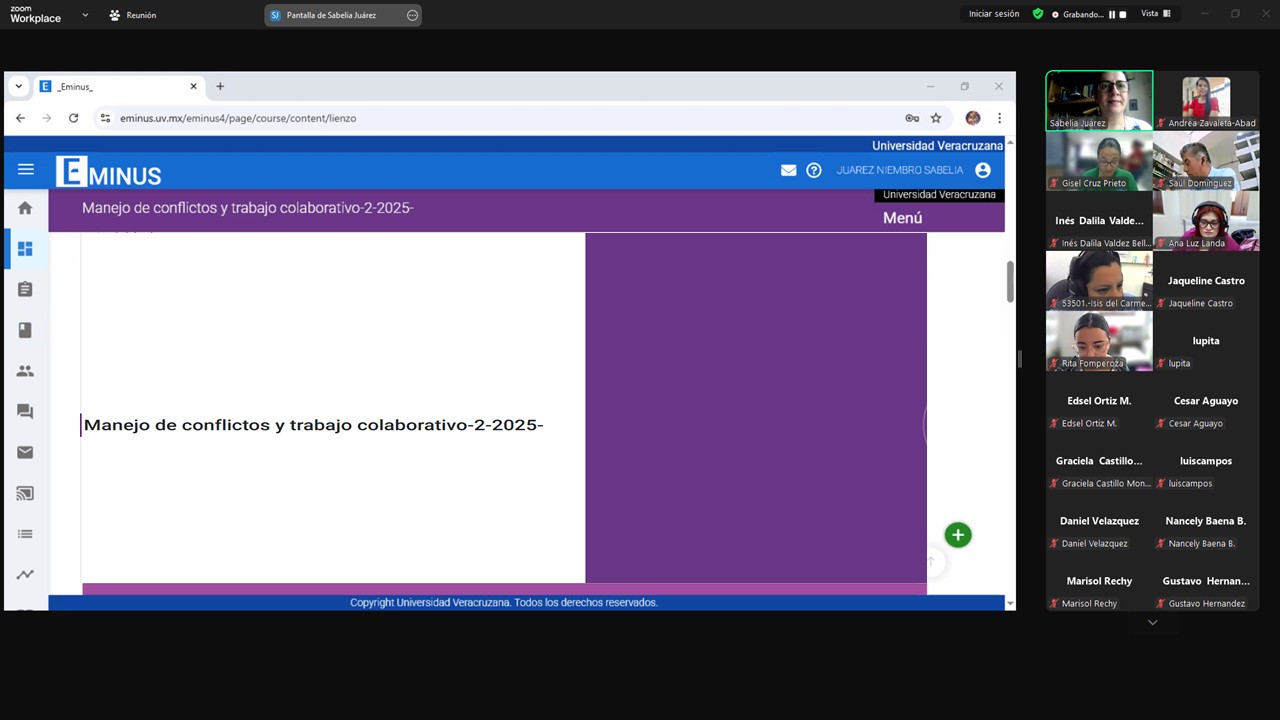Select the _Eminus_ browser tab
1280x720 pixels.
pyautogui.click(x=110, y=87)
